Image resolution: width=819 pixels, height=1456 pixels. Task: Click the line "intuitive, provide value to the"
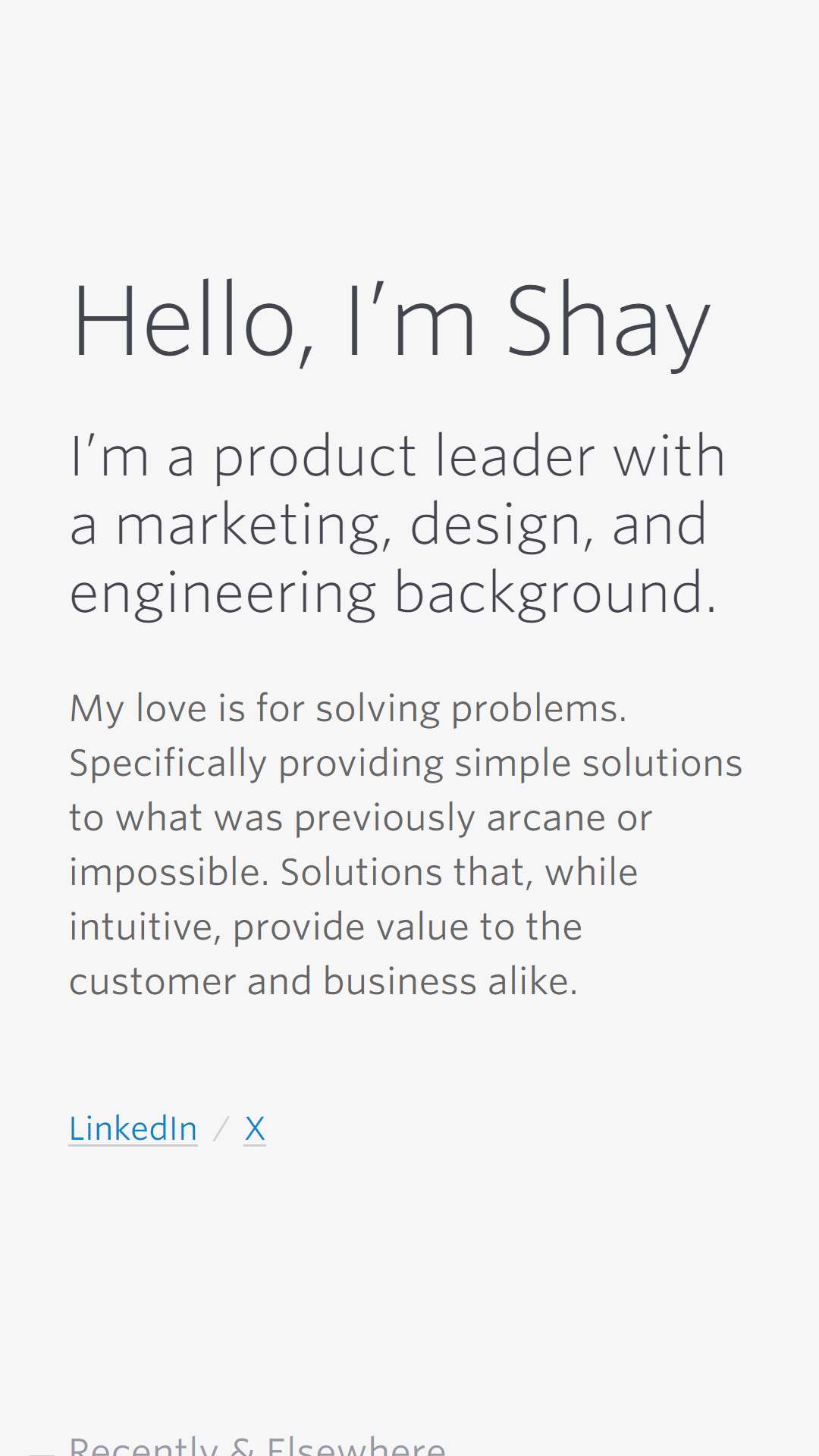326,927
